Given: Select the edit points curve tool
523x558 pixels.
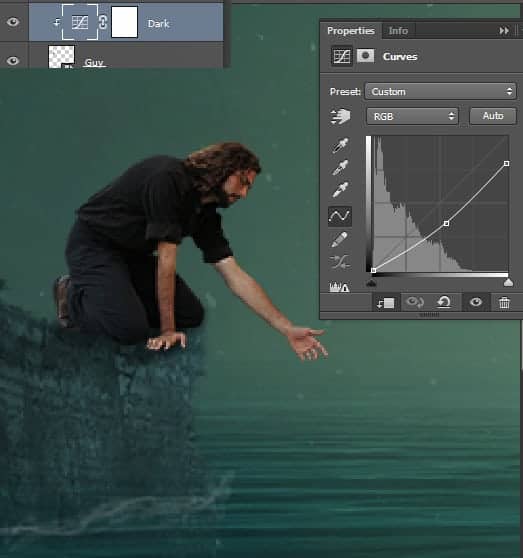Looking at the screenshot, I should pyautogui.click(x=340, y=216).
